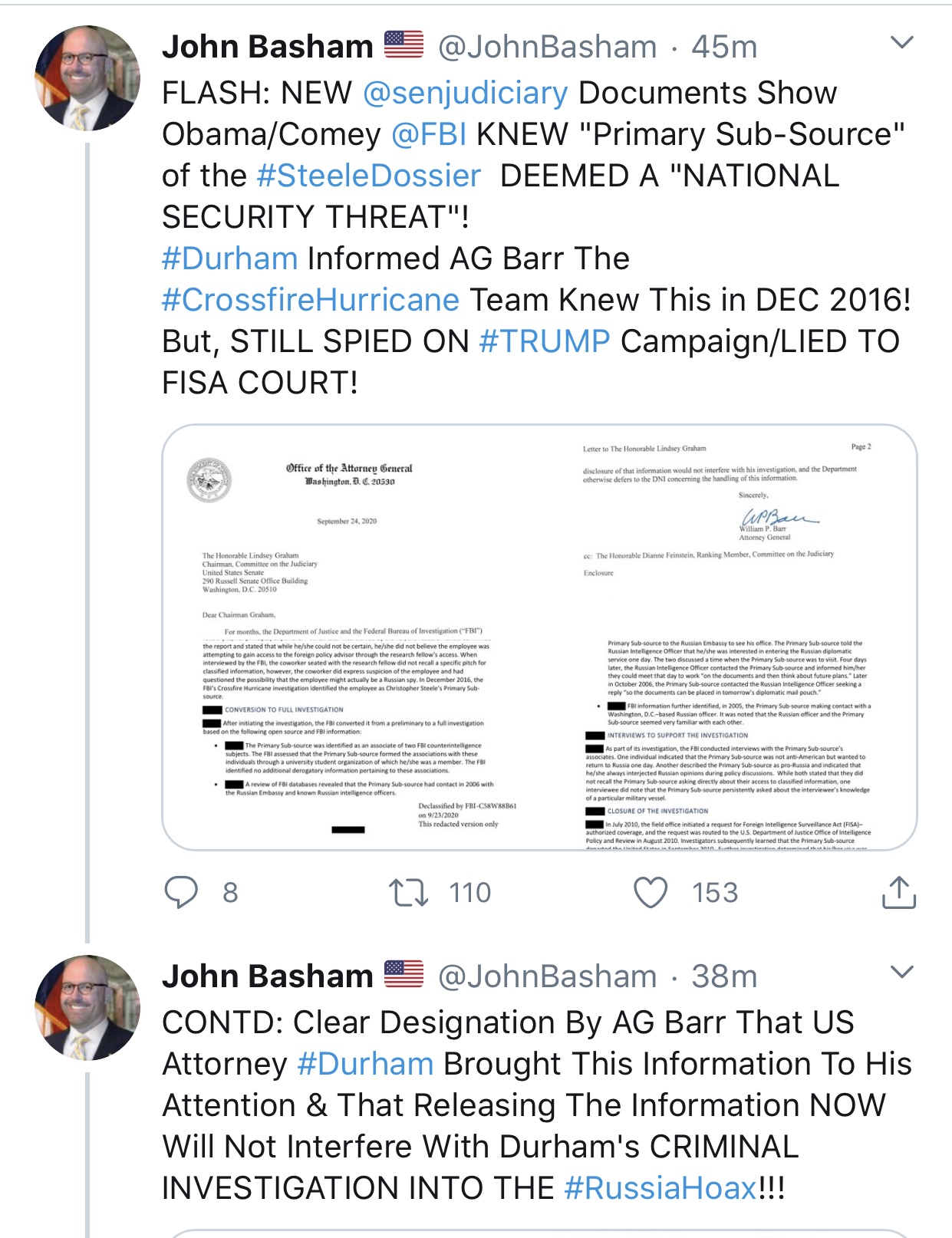Open the #RussiaHoax hashtag
952x1238 pixels.
click(660, 1188)
